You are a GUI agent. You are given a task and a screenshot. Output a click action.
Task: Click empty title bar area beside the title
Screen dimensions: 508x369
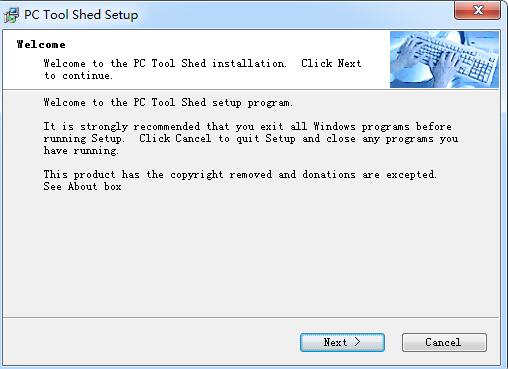click(293, 15)
